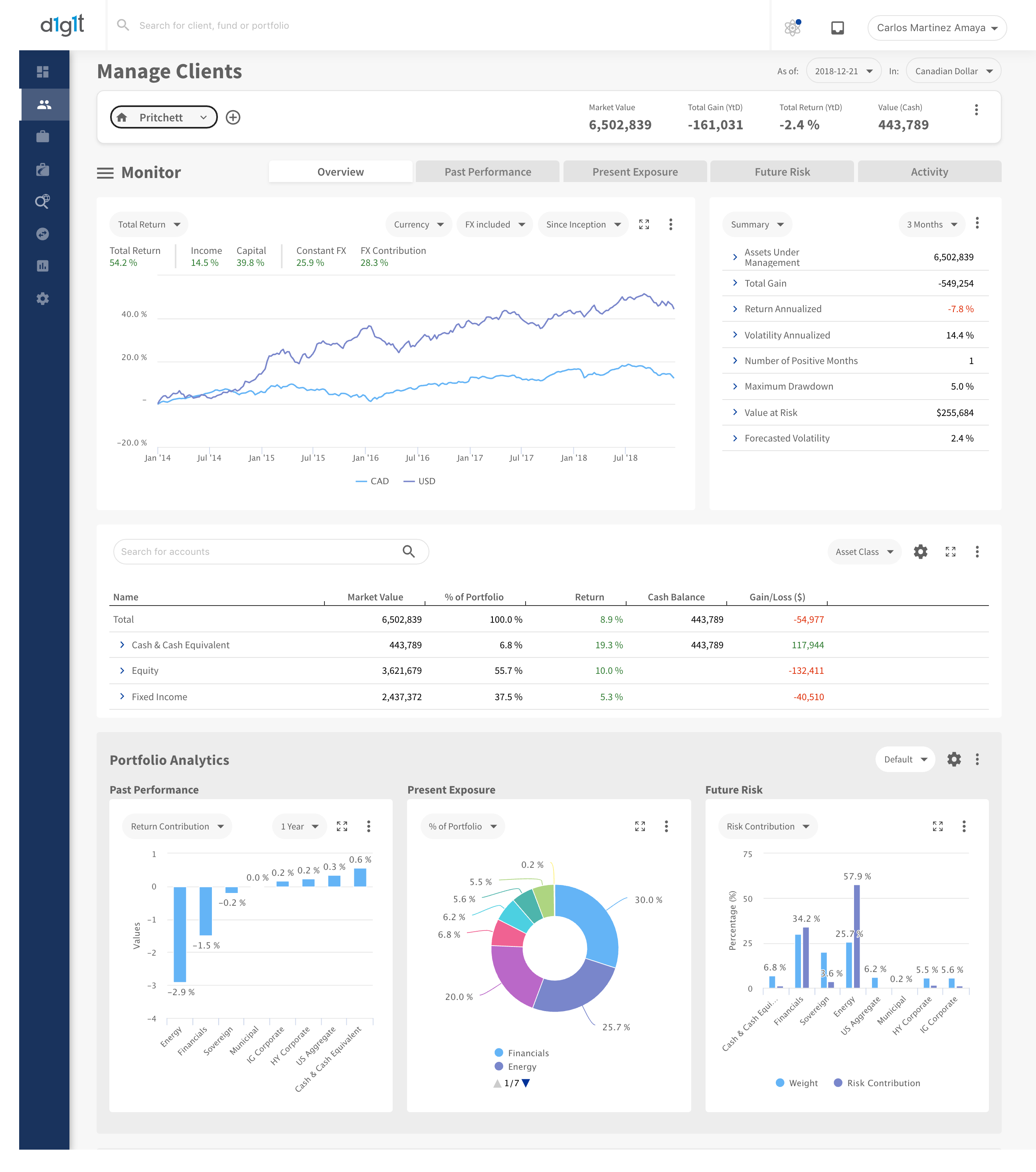Open the Since Inception period dropdown
This screenshot has height=1172, width=1036.
click(x=583, y=224)
